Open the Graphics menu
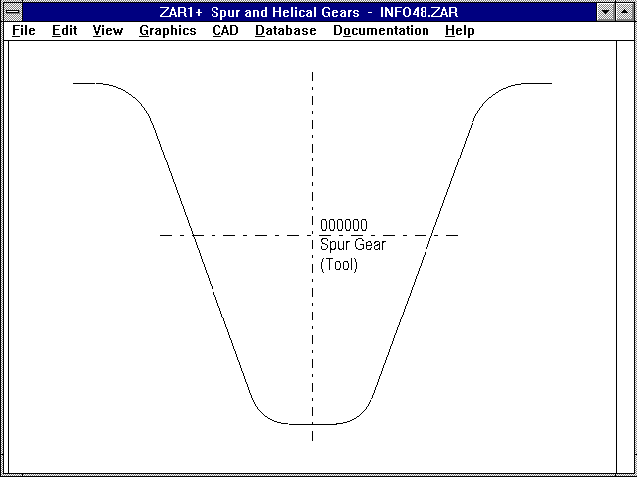 [167, 30]
